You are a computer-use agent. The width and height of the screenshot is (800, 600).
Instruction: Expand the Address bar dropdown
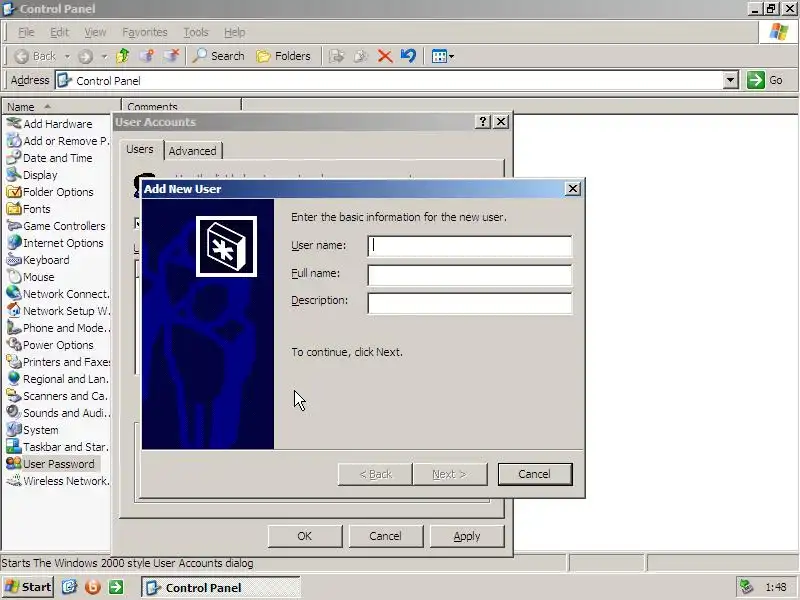[731, 80]
